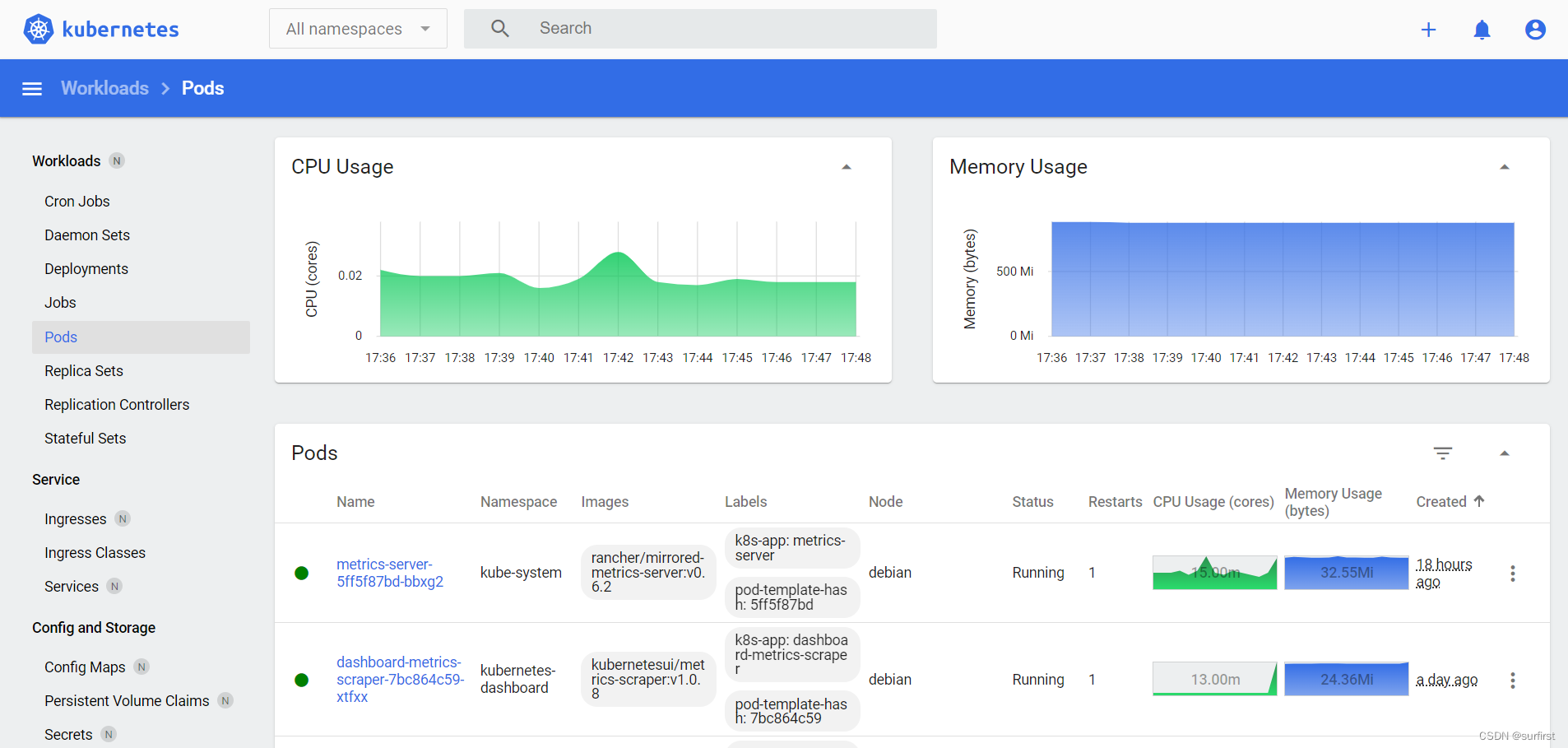Open actions menu for dashboard-metrics-scraper pod
Screen dimensions: 1568x748
(x=1512, y=681)
